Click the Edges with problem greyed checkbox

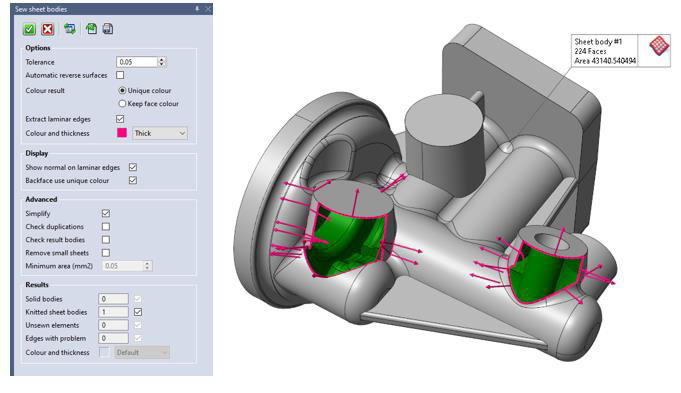[138, 338]
